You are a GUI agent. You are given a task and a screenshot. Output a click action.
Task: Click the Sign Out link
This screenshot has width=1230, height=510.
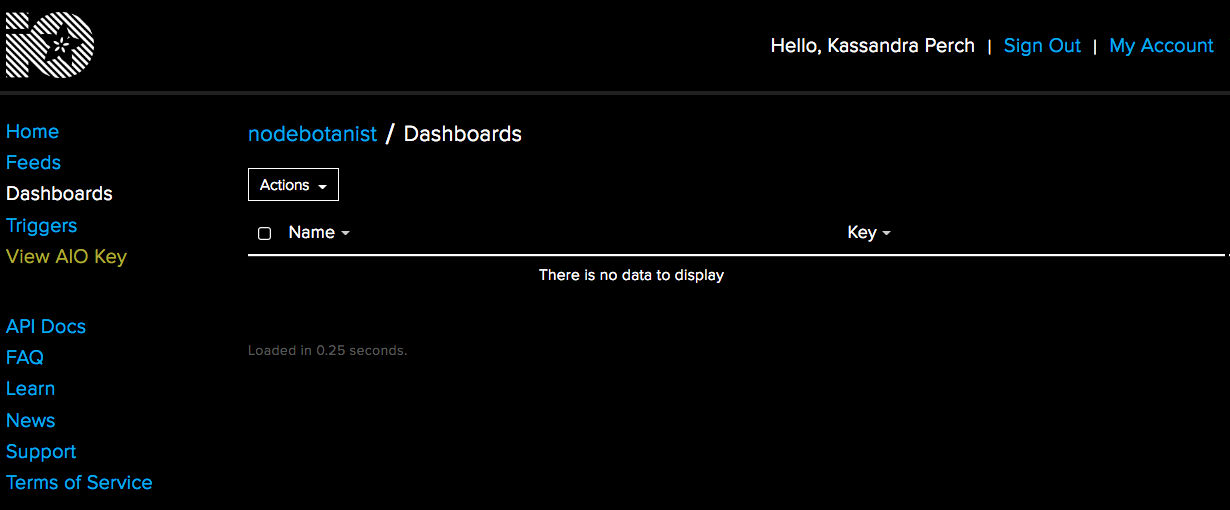click(x=1042, y=46)
